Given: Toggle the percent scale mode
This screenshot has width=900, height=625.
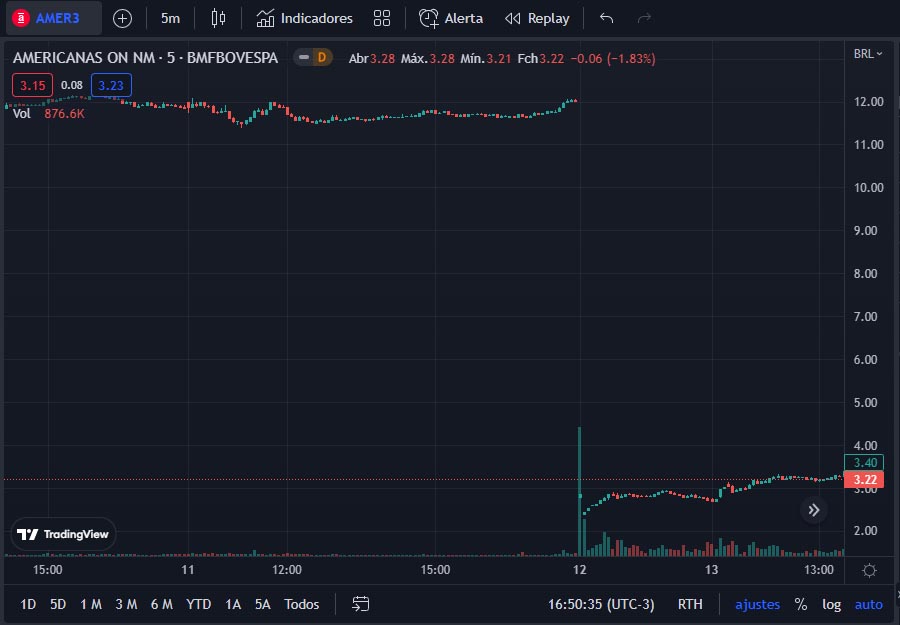Looking at the screenshot, I should [801, 604].
